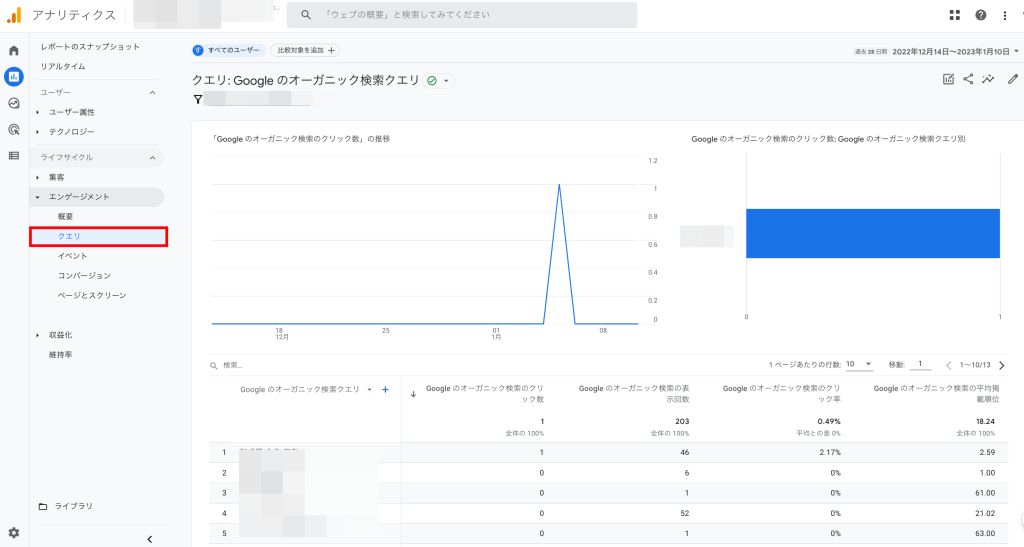The height and width of the screenshot is (547, 1024).
Task: Share this report via share icon
Action: 968,79
